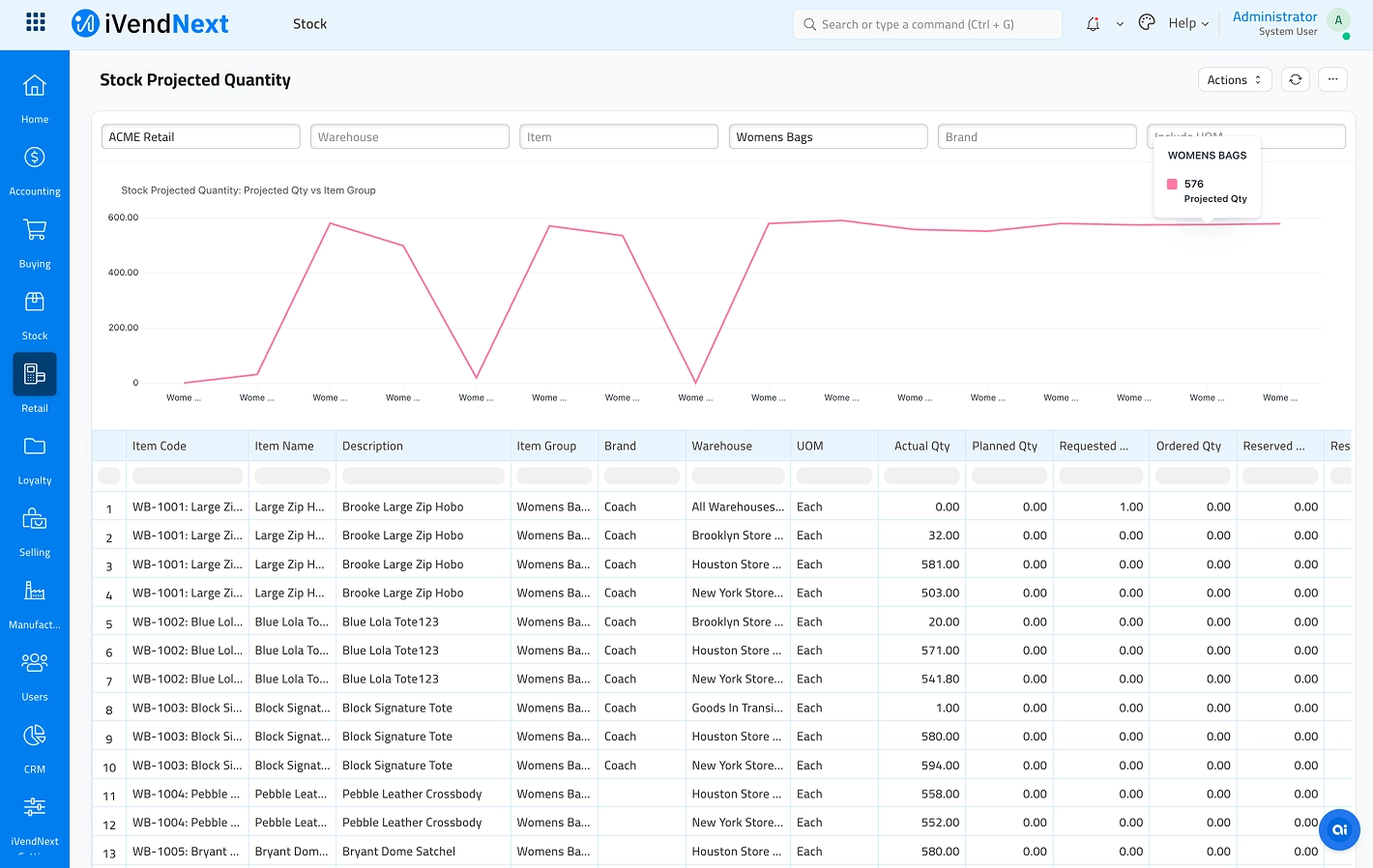Open the Manufacturing module

(35, 602)
